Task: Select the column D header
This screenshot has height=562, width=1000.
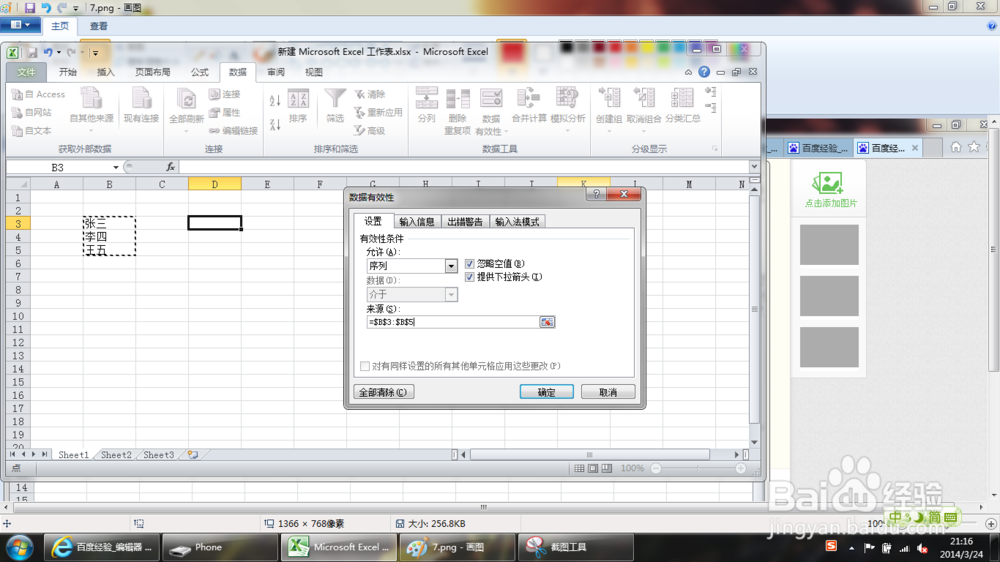Action: click(215, 184)
